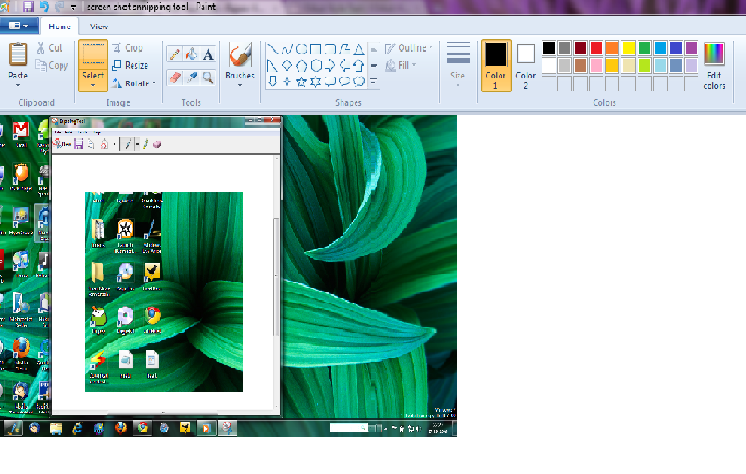
Task: Click the Save icon in title bar
Action: coord(26,6)
